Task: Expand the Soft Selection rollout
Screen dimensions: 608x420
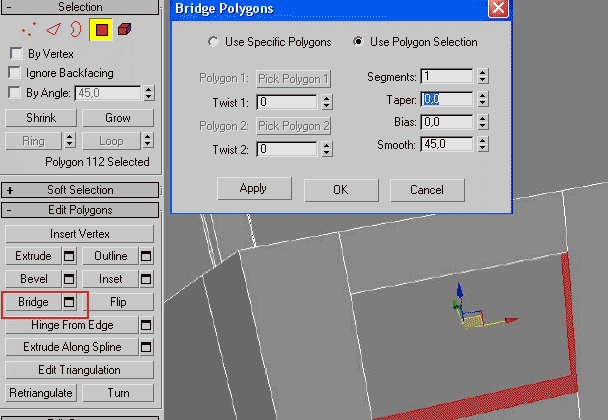Action: [80, 190]
